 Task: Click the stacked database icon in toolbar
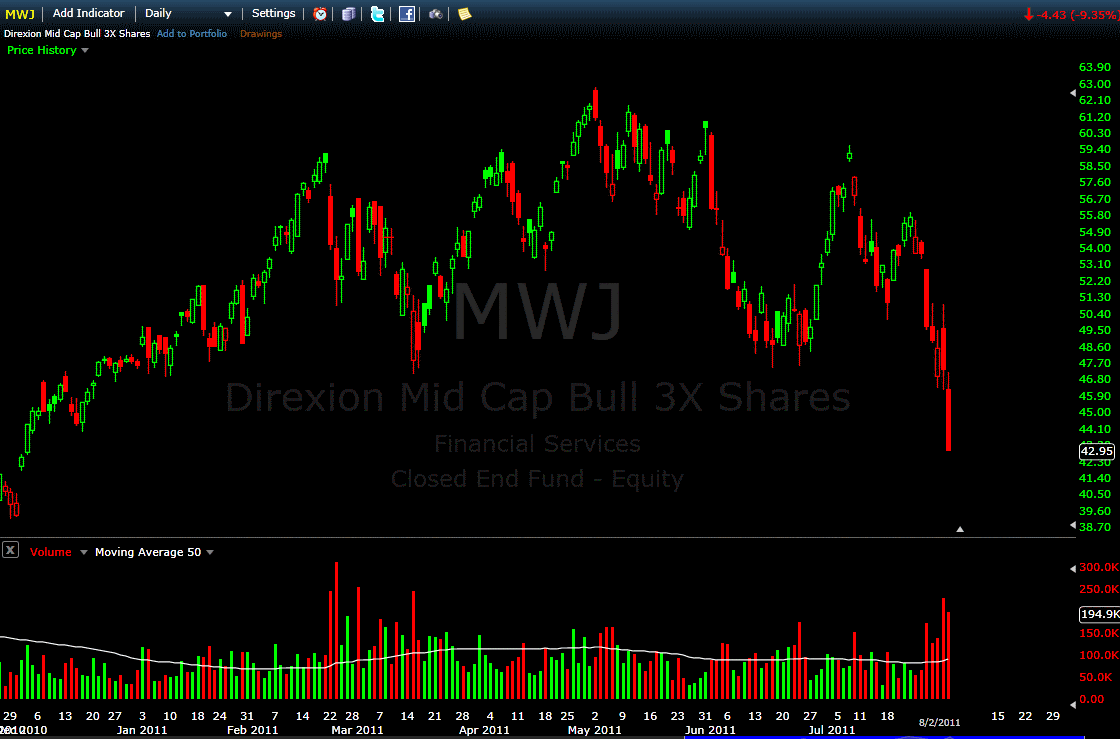[x=349, y=14]
